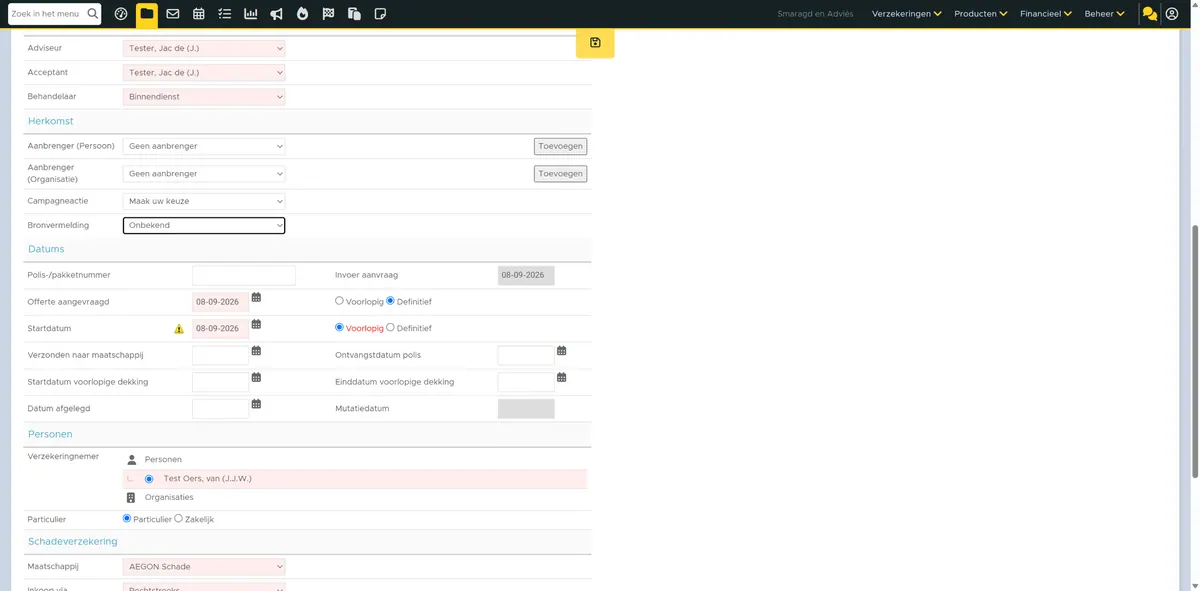Click the search magnifier icon

(93, 14)
